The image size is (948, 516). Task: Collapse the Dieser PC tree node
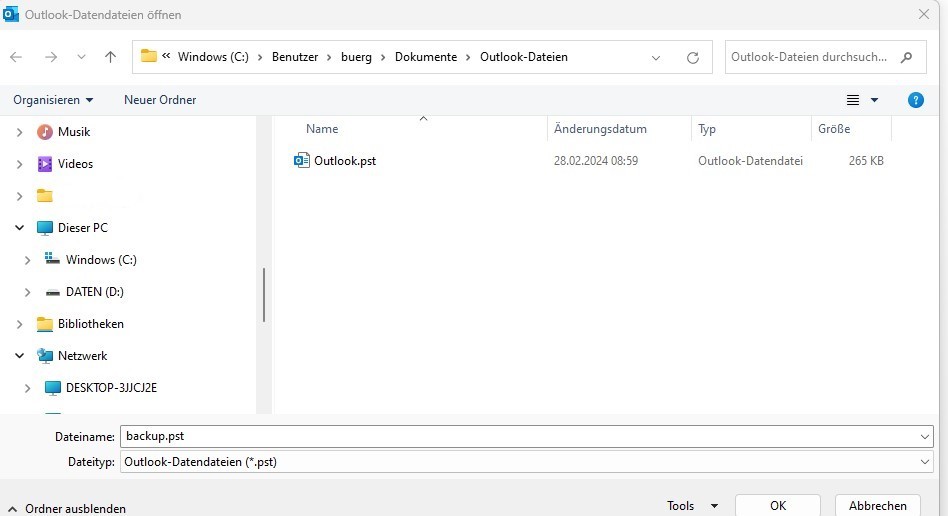(x=19, y=228)
